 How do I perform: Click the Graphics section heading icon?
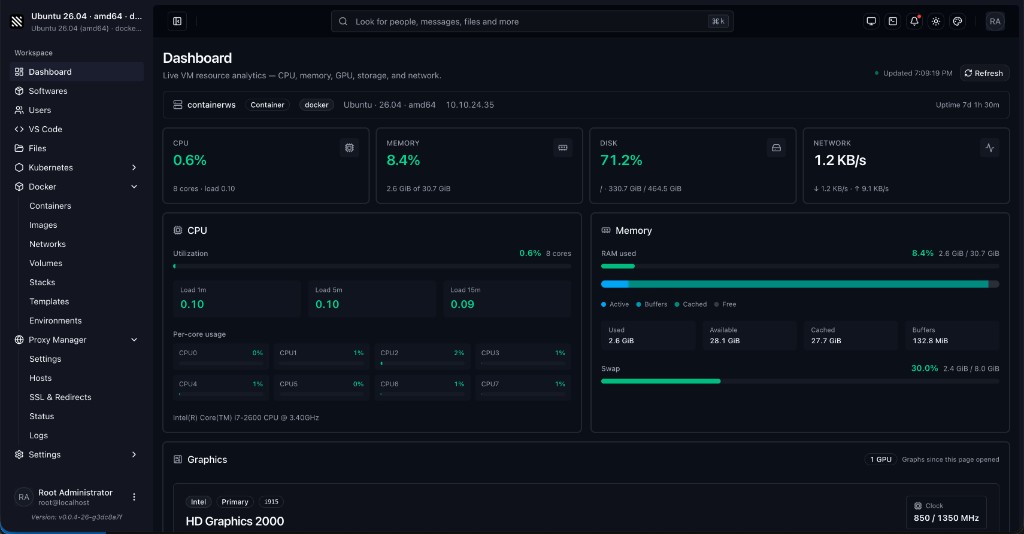[178, 460]
